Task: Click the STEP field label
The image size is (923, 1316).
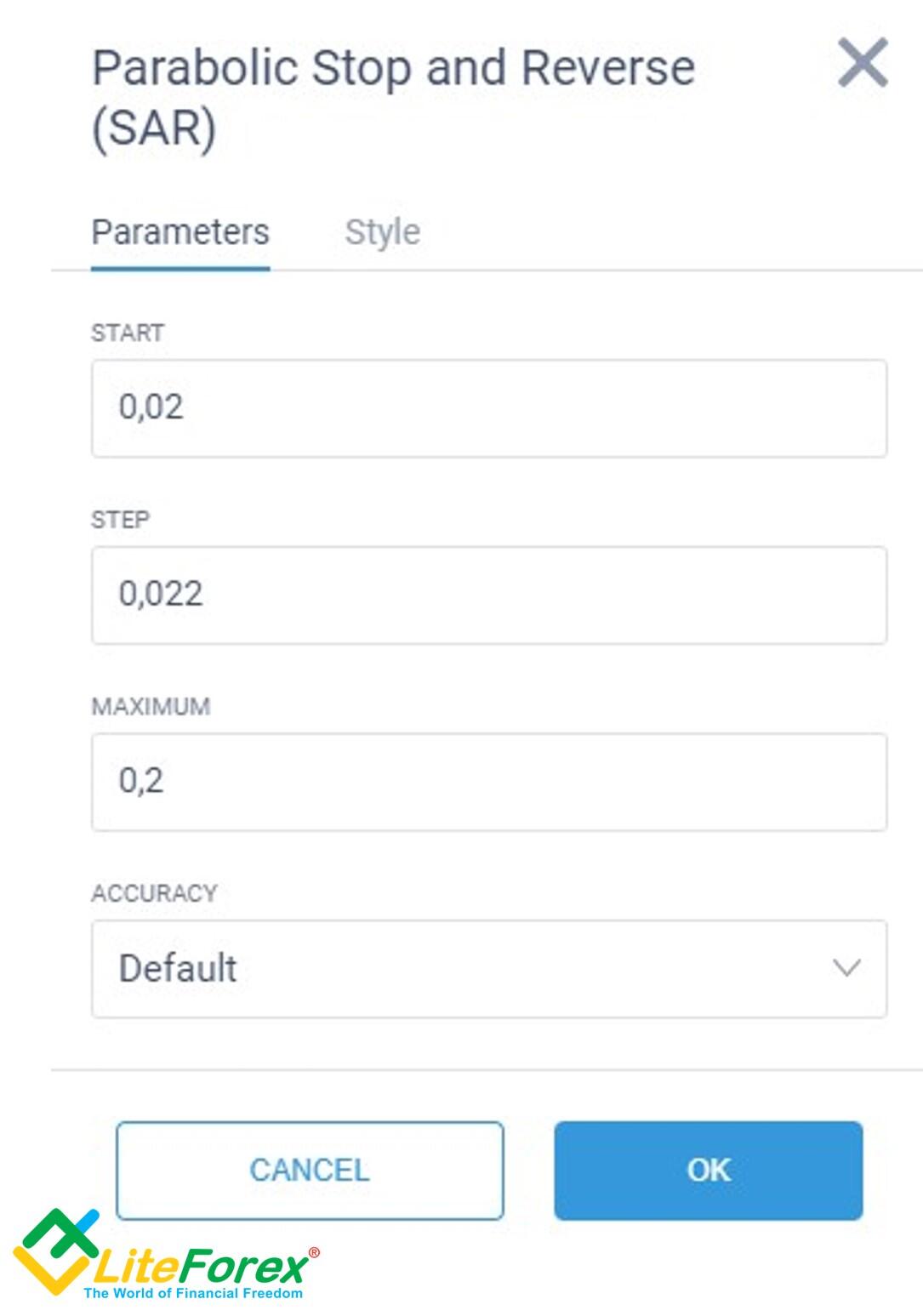Action: [x=120, y=520]
